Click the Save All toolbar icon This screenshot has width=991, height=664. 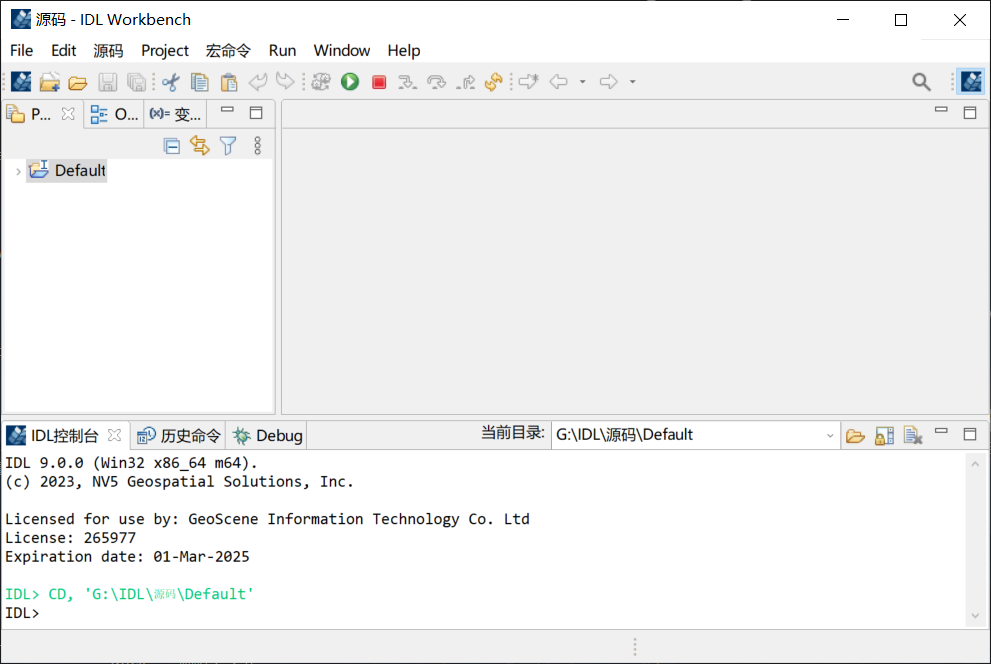click(136, 82)
